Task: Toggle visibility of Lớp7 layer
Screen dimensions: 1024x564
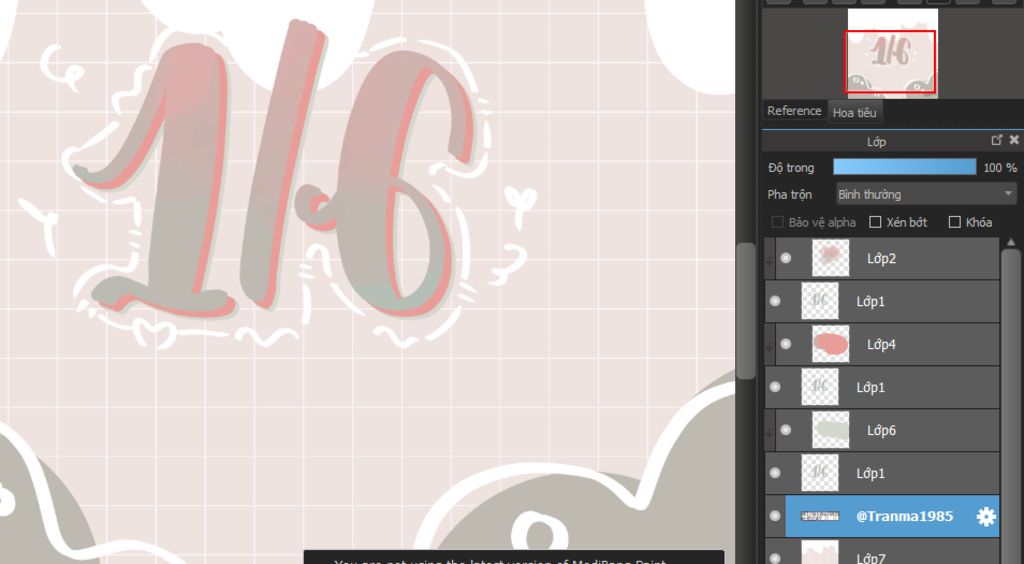Action: click(775, 557)
